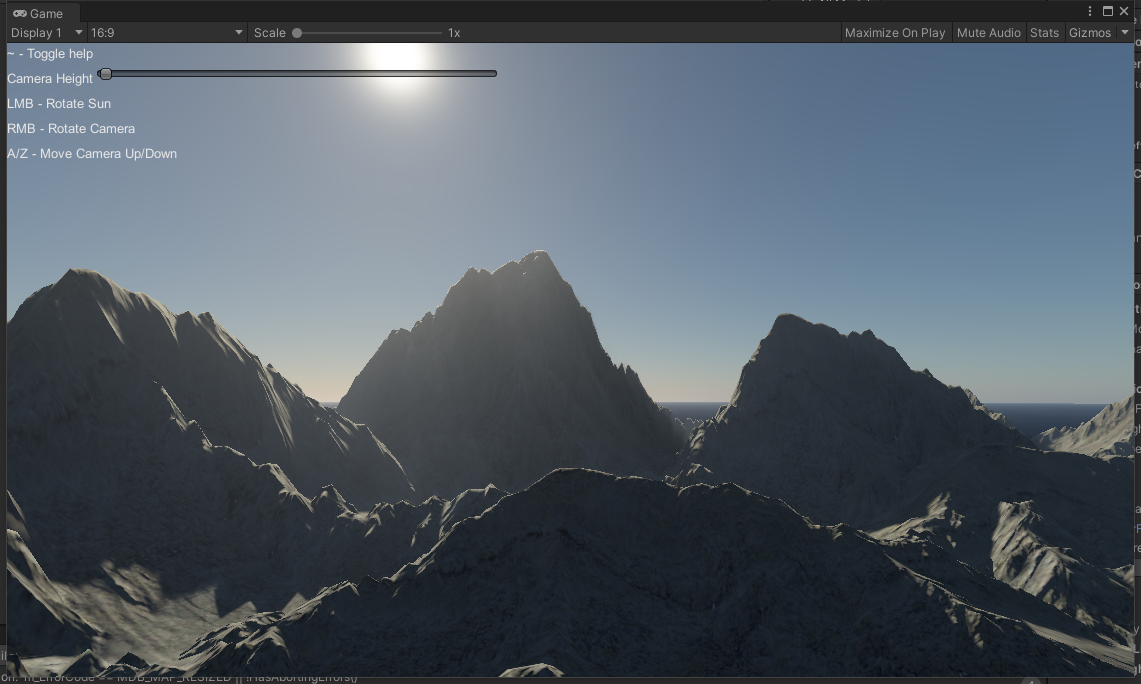
Task: Click the gamepad icon on Game tab
Action: point(20,13)
